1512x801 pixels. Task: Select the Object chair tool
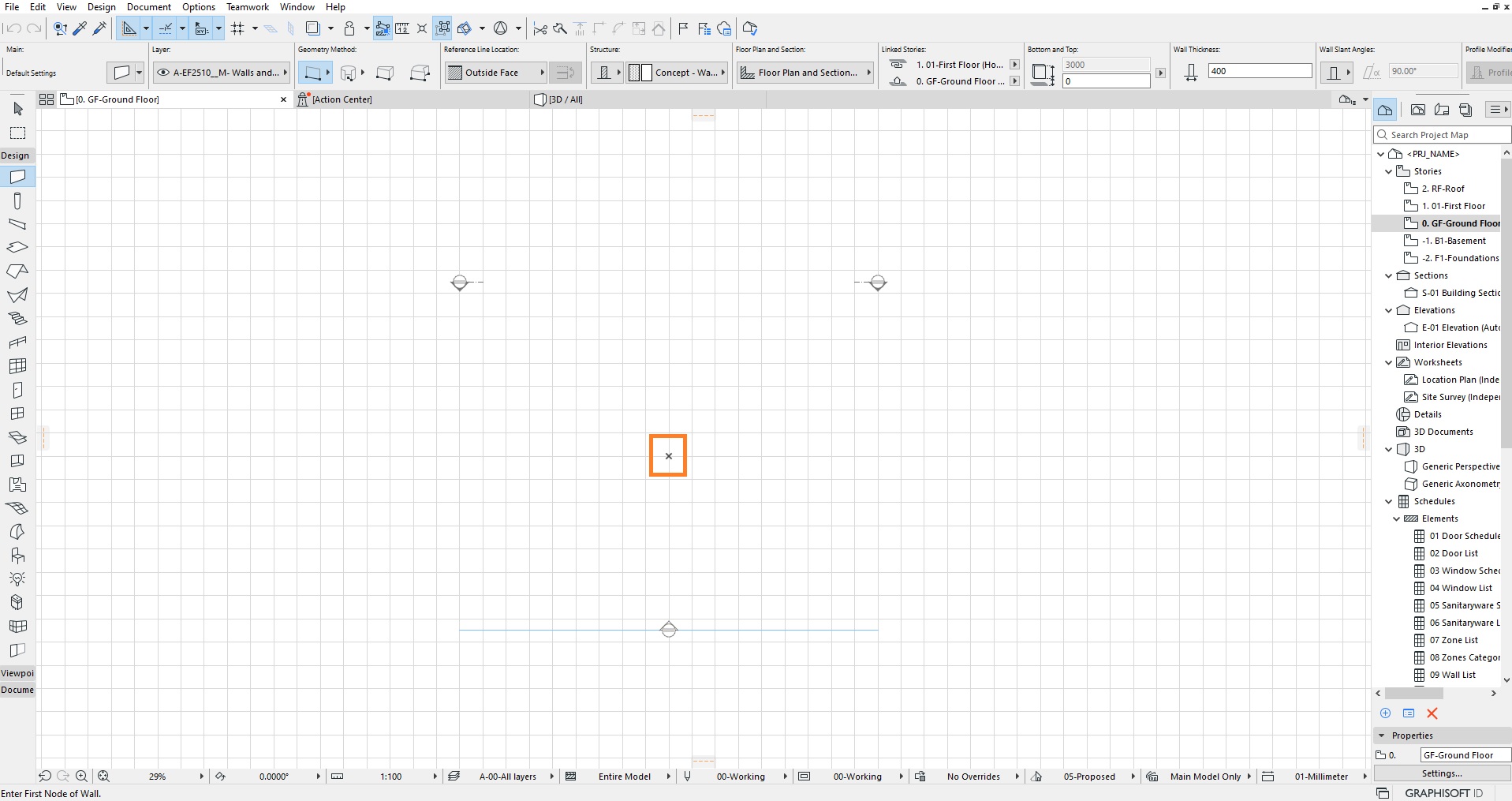(17, 556)
